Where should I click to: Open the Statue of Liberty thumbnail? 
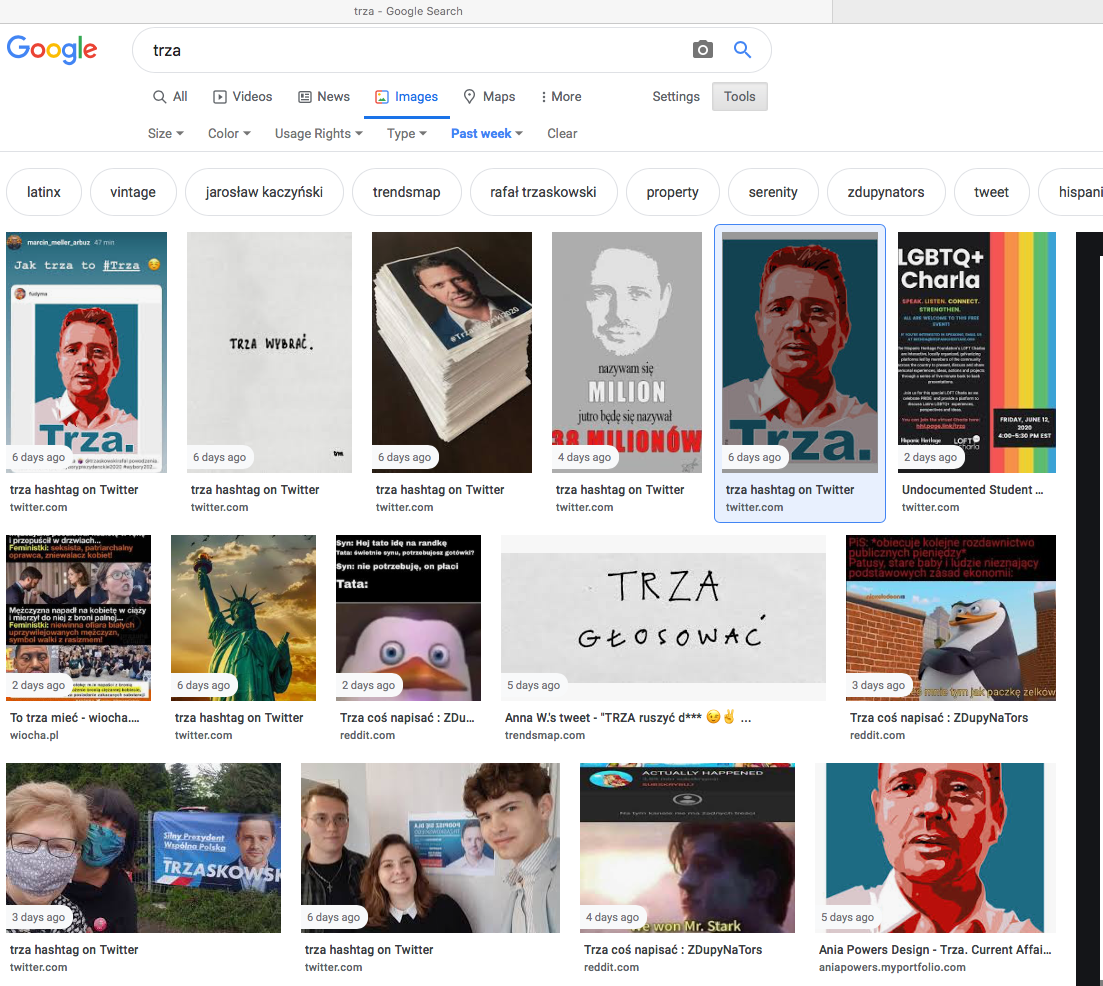click(243, 617)
